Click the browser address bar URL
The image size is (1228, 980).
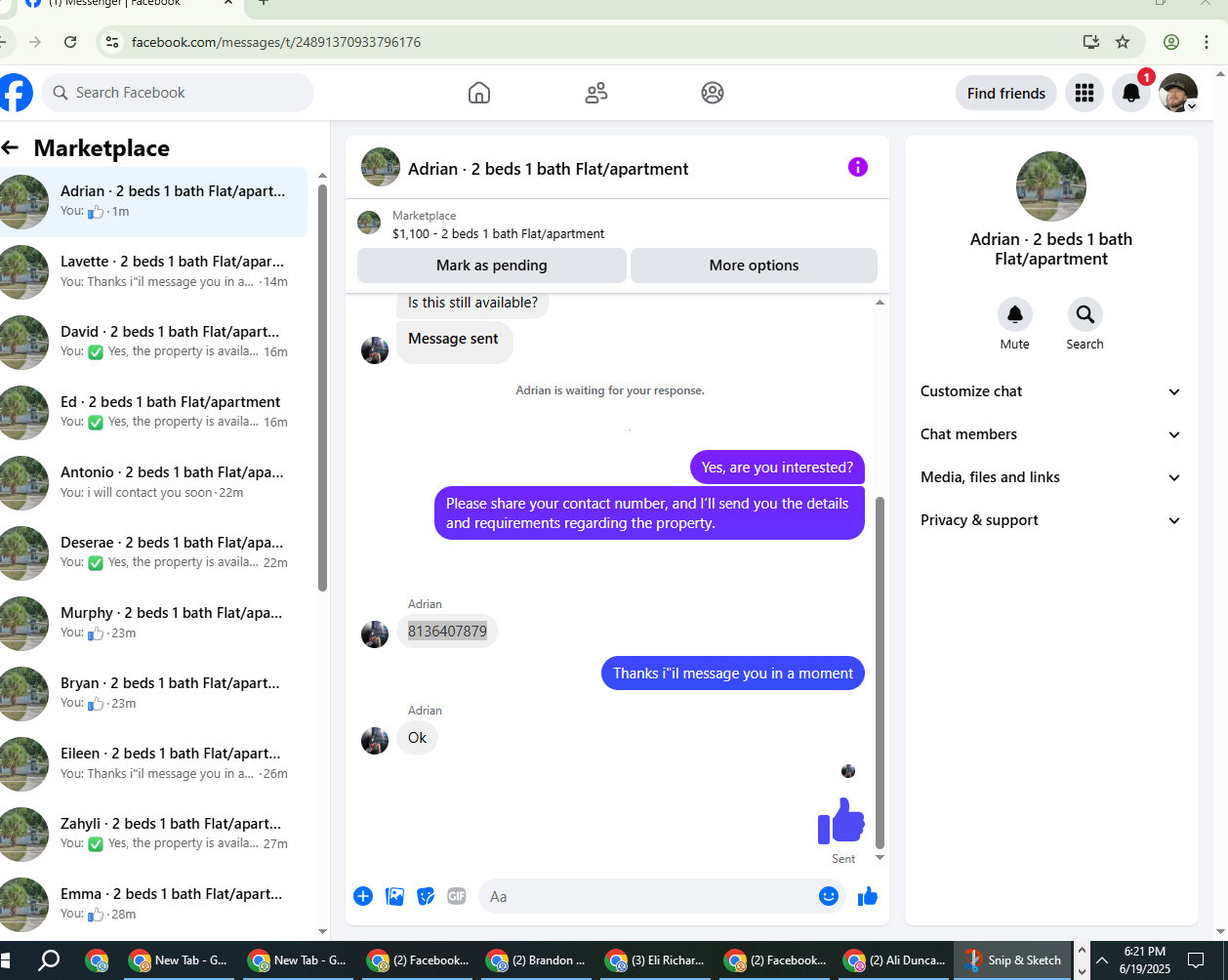pos(276,42)
